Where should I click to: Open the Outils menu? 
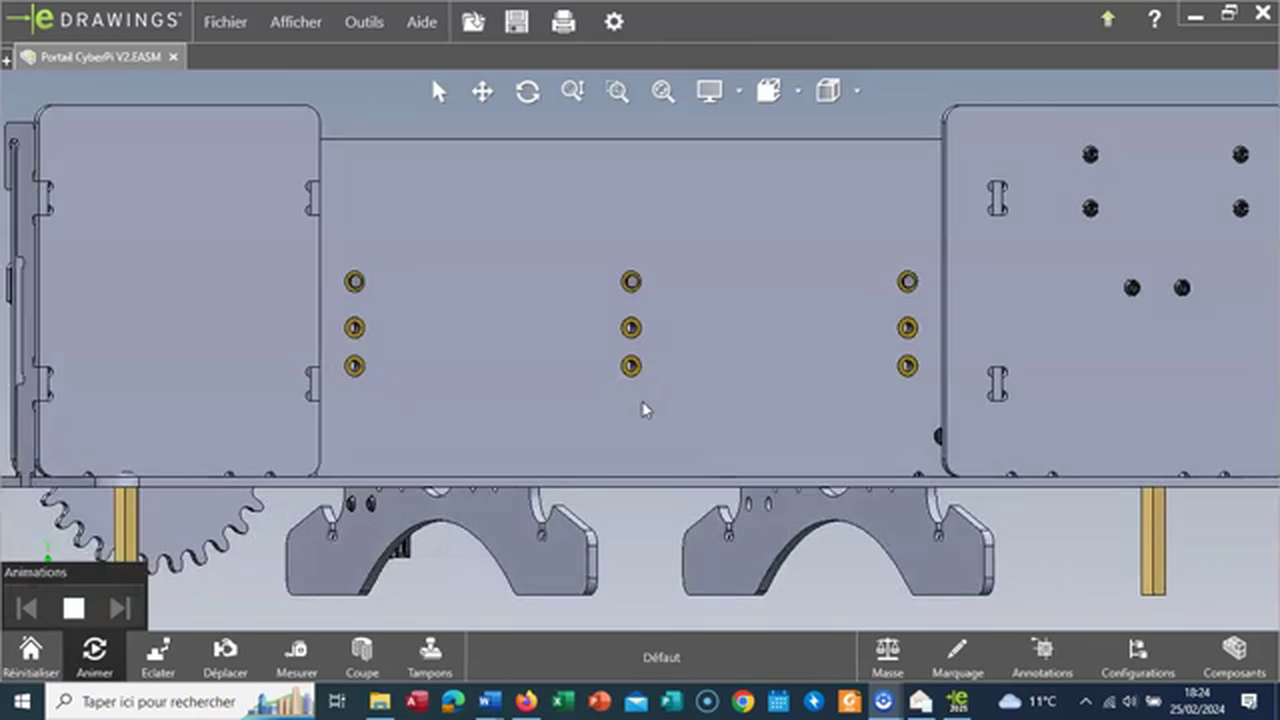(x=364, y=22)
